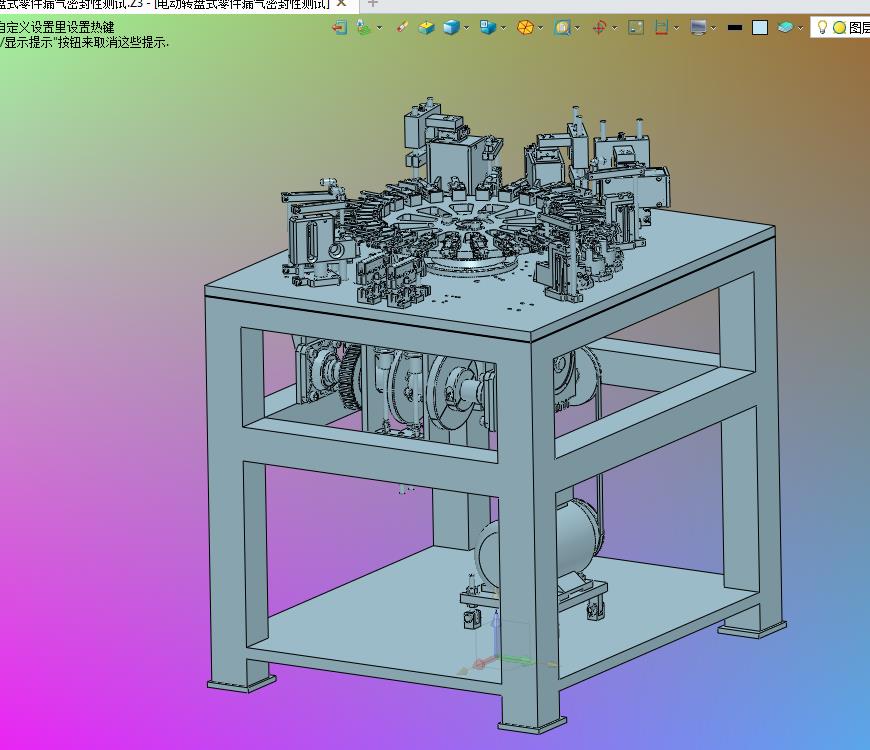870x750 pixels.
Task: Click the blue cube with window icon
Action: tap(488, 27)
